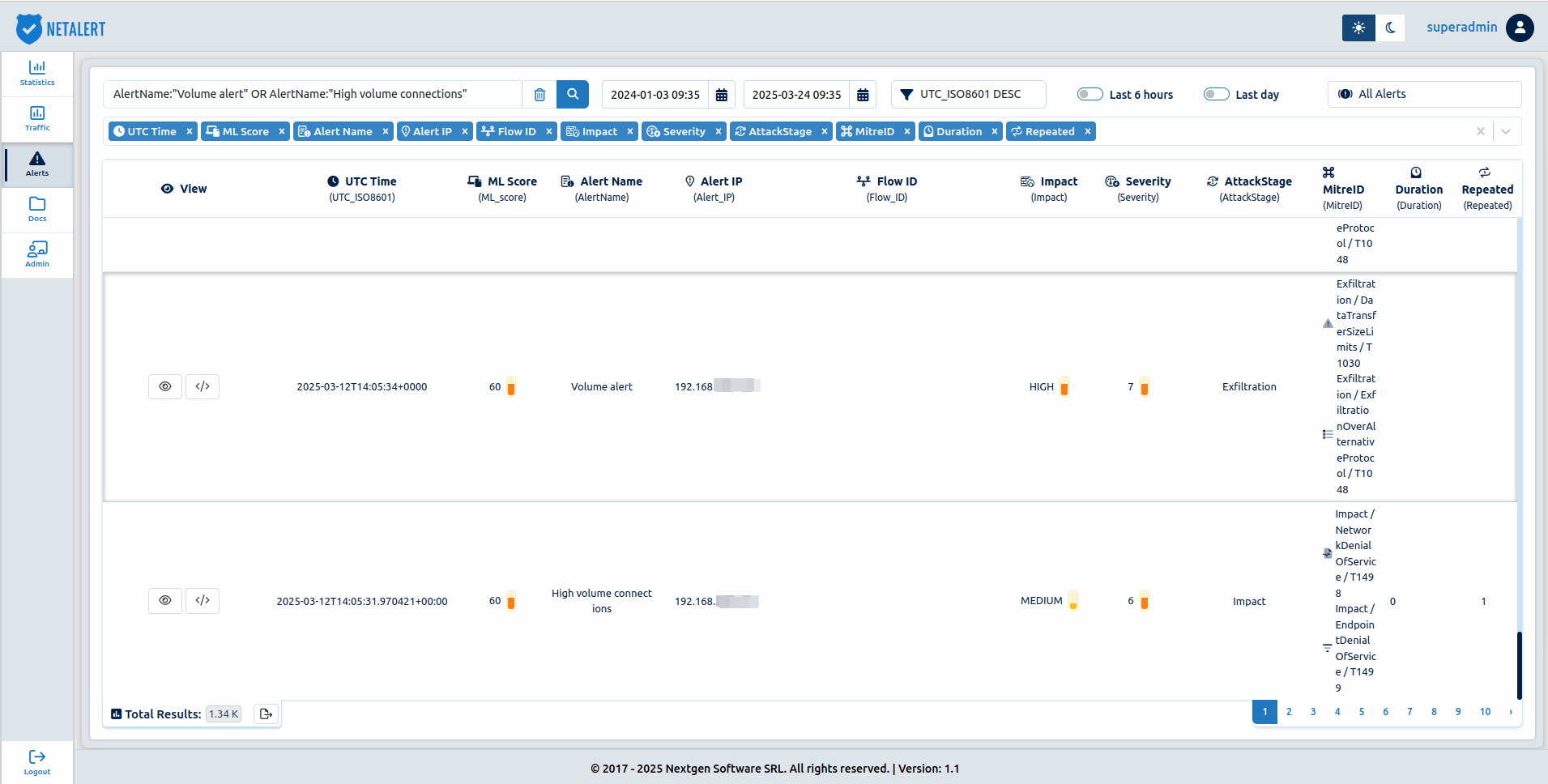
Task: Open the start date calendar picker
Action: (722, 95)
